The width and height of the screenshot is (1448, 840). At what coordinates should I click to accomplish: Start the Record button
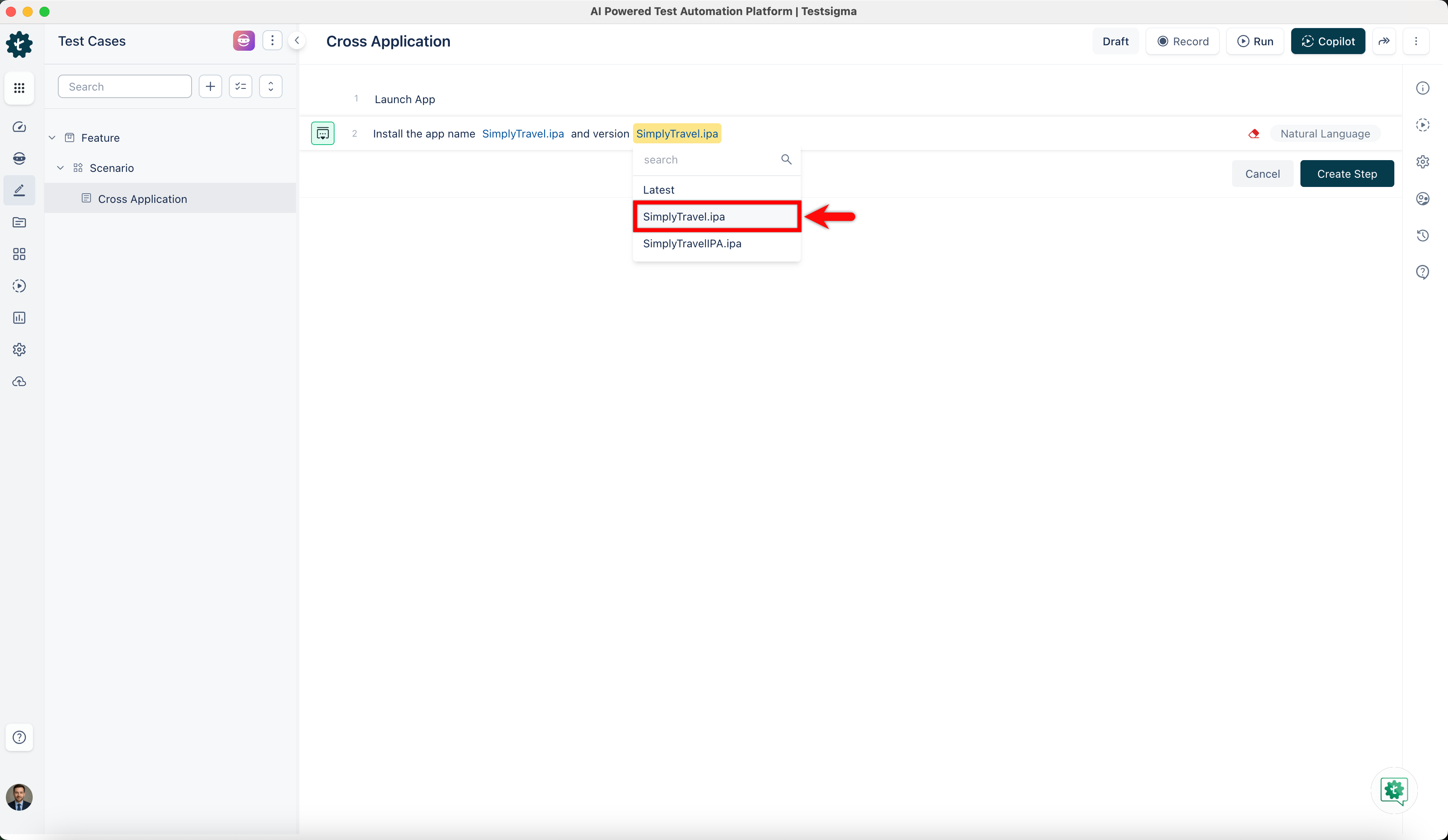click(x=1183, y=41)
